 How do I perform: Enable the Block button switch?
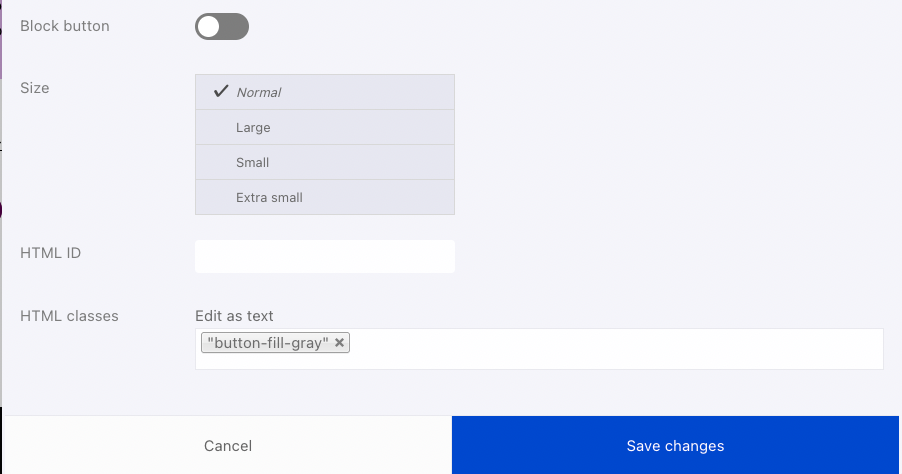pos(221,26)
